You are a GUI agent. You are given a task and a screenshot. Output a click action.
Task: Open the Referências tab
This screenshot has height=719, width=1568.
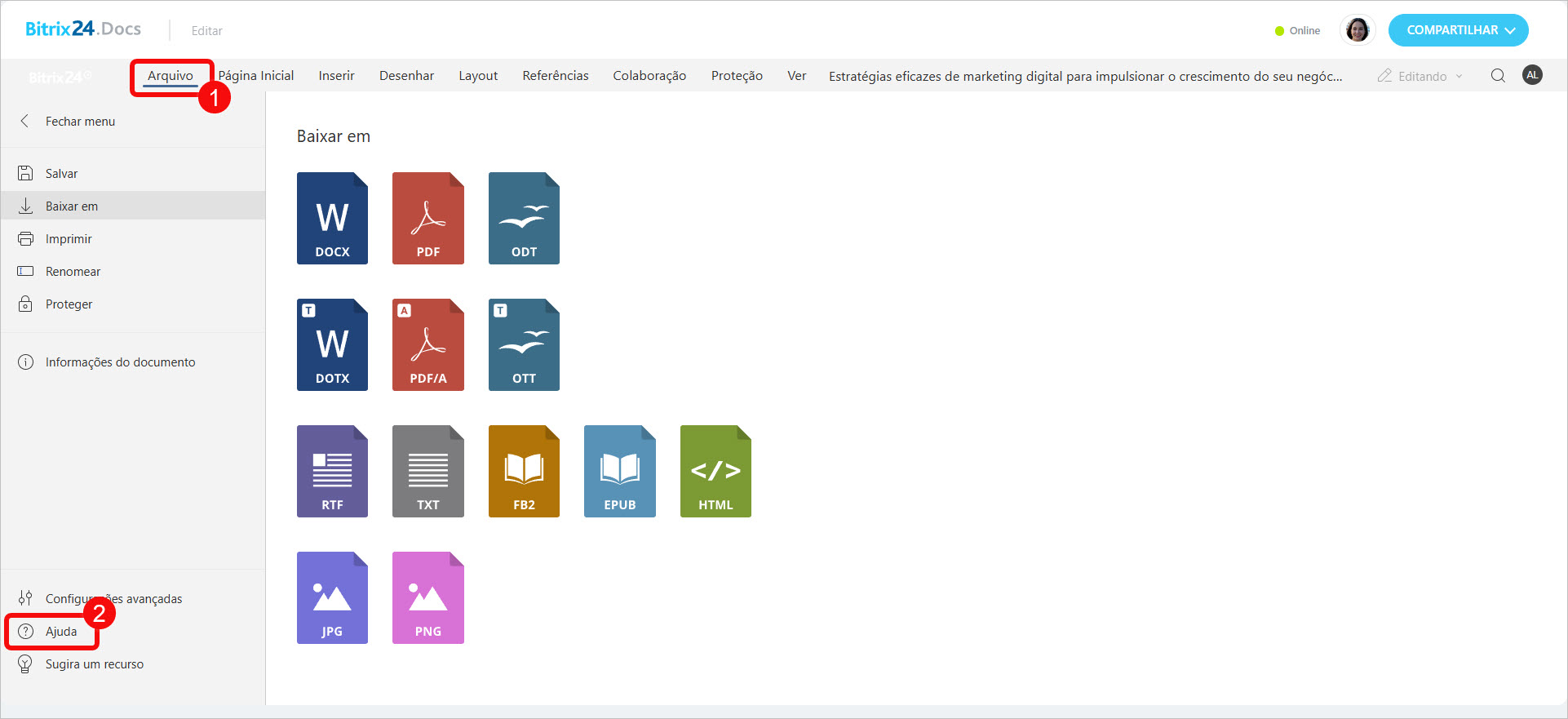tap(555, 76)
